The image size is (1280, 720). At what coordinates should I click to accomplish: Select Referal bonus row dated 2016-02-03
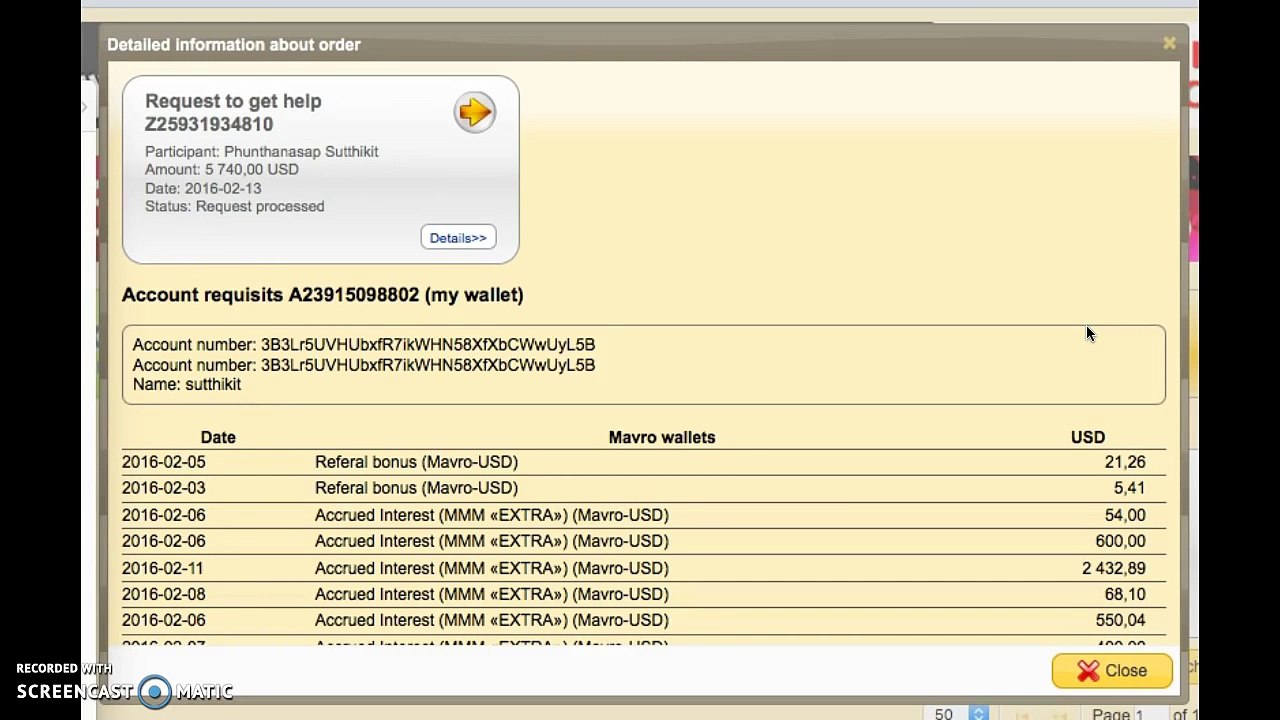click(x=644, y=488)
